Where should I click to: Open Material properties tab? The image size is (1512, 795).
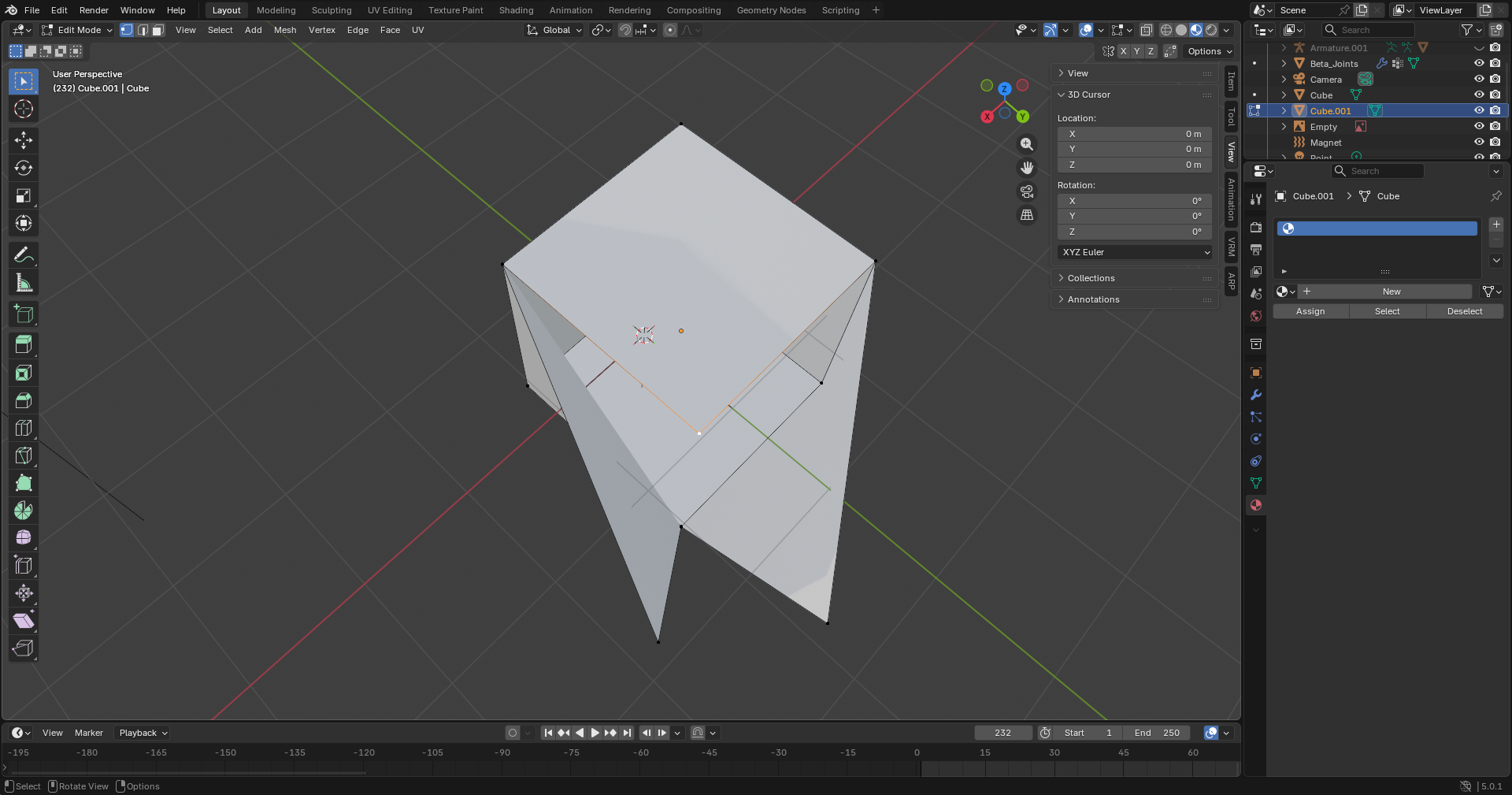click(1256, 505)
